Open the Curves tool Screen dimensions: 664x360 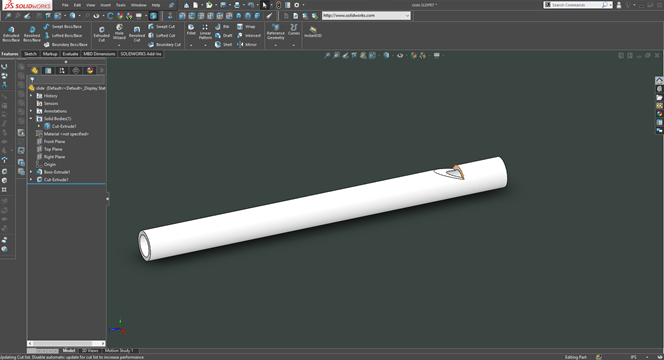(293, 30)
